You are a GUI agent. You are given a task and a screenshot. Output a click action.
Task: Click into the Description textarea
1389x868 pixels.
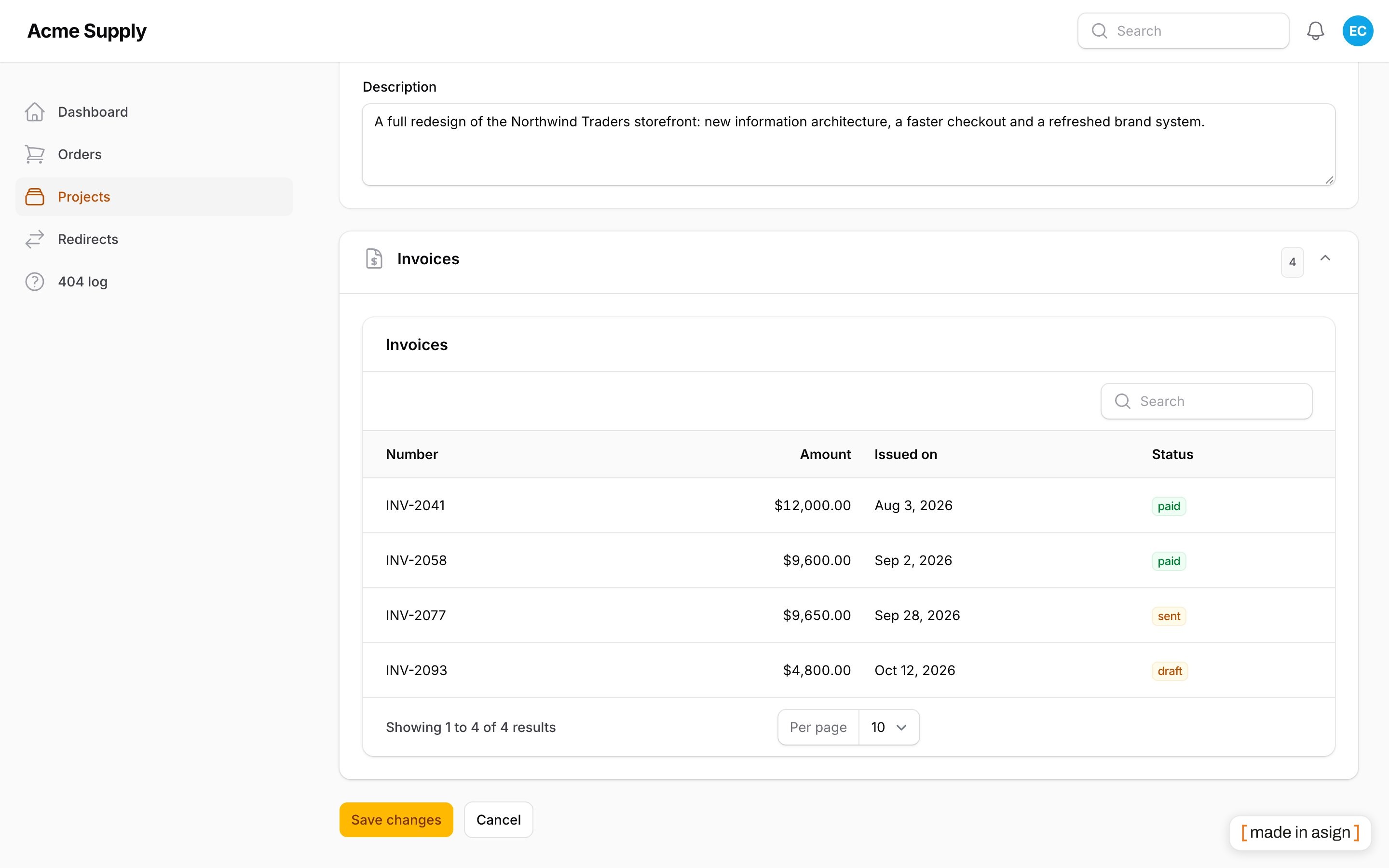848,145
